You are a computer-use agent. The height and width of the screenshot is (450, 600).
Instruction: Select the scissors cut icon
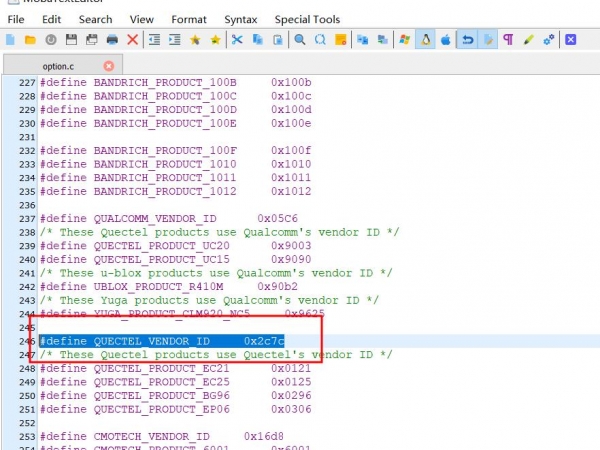(x=237, y=40)
